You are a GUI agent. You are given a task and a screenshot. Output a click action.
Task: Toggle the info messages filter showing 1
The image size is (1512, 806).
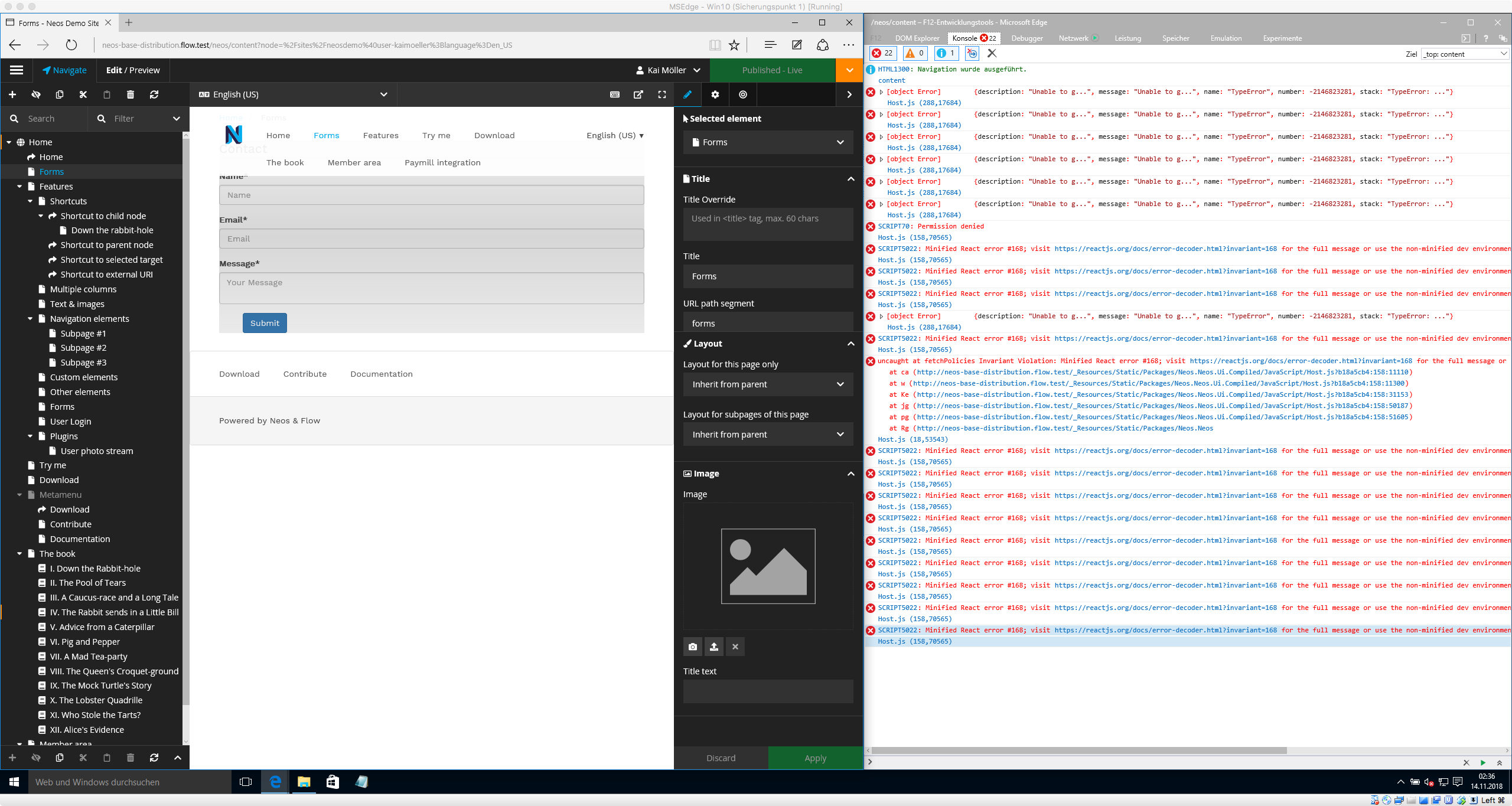tap(947, 53)
